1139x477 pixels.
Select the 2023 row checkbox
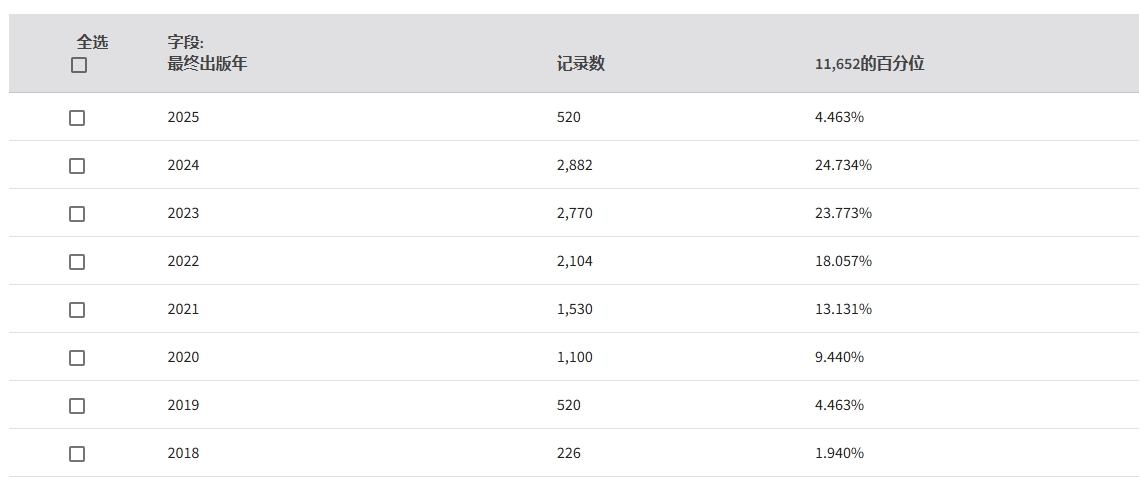[77, 213]
